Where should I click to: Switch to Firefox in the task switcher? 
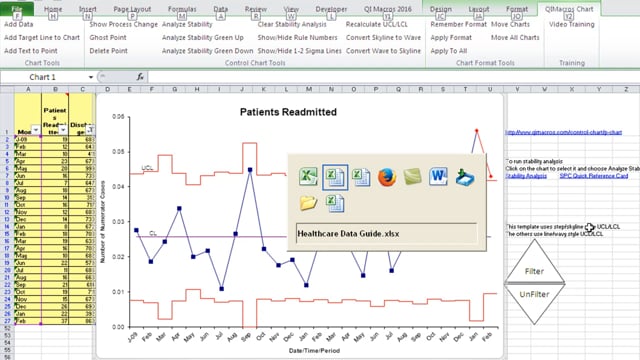(x=387, y=177)
